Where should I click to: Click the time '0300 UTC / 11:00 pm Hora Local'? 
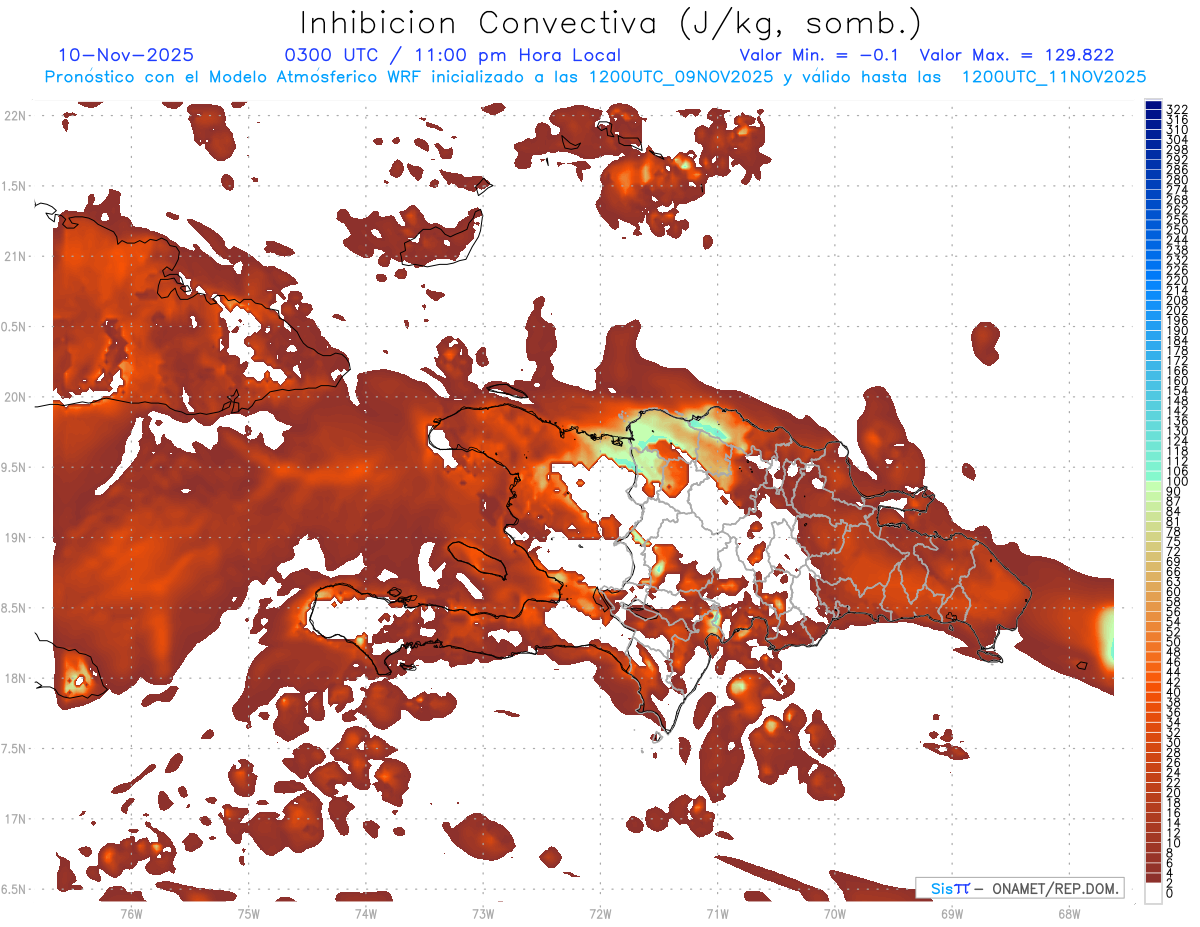point(452,56)
